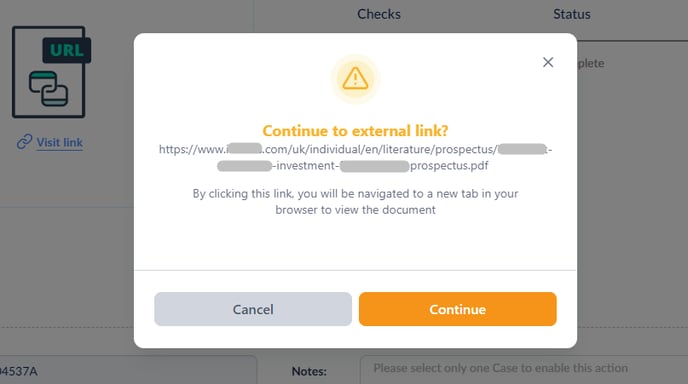Click the overlapping windows glyph in document icon
The image size is (688, 384).
point(48,89)
